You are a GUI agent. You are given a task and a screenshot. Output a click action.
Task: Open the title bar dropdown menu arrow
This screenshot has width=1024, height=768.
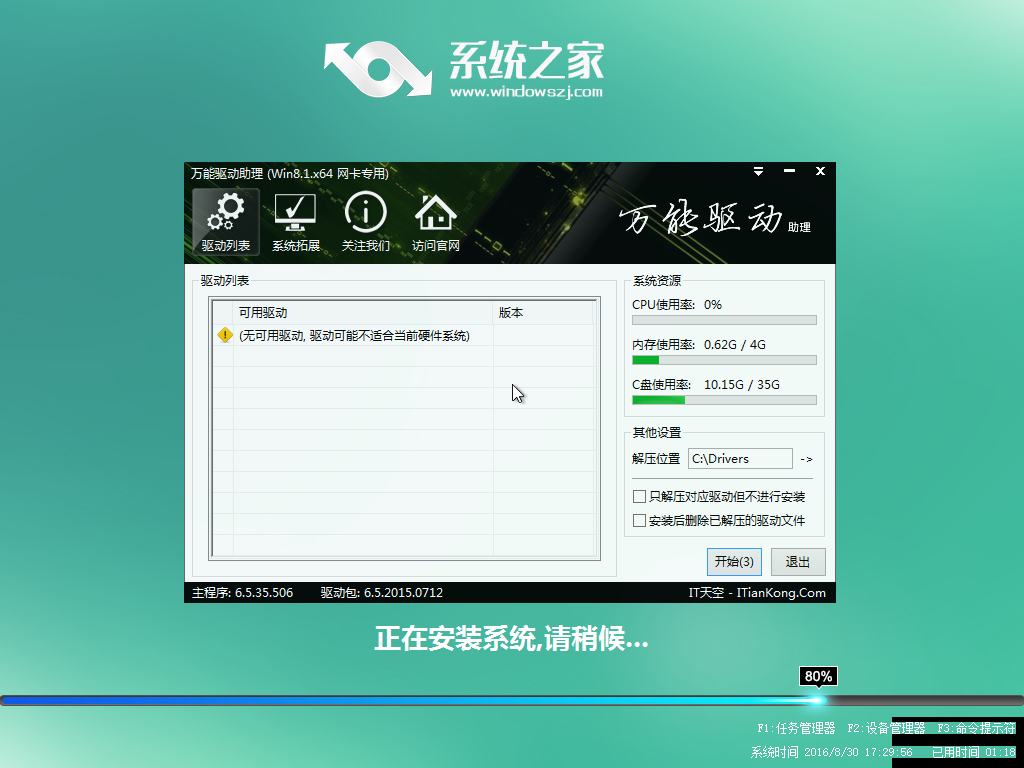(x=758, y=171)
